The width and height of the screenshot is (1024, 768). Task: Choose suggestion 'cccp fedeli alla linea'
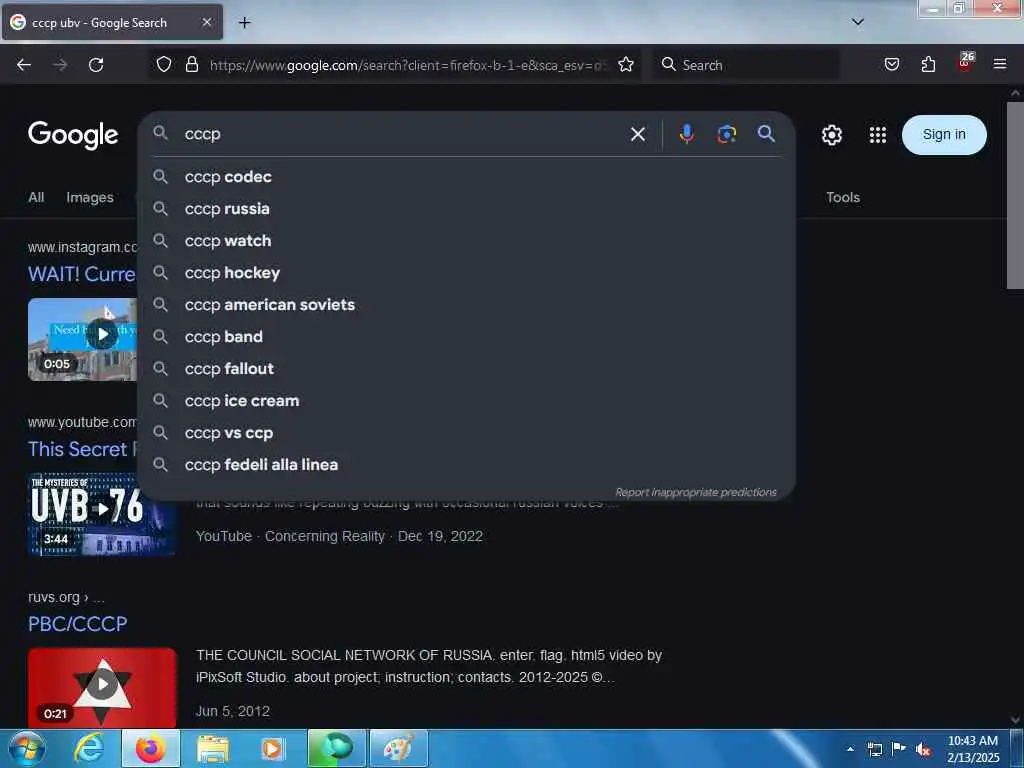click(x=466, y=464)
